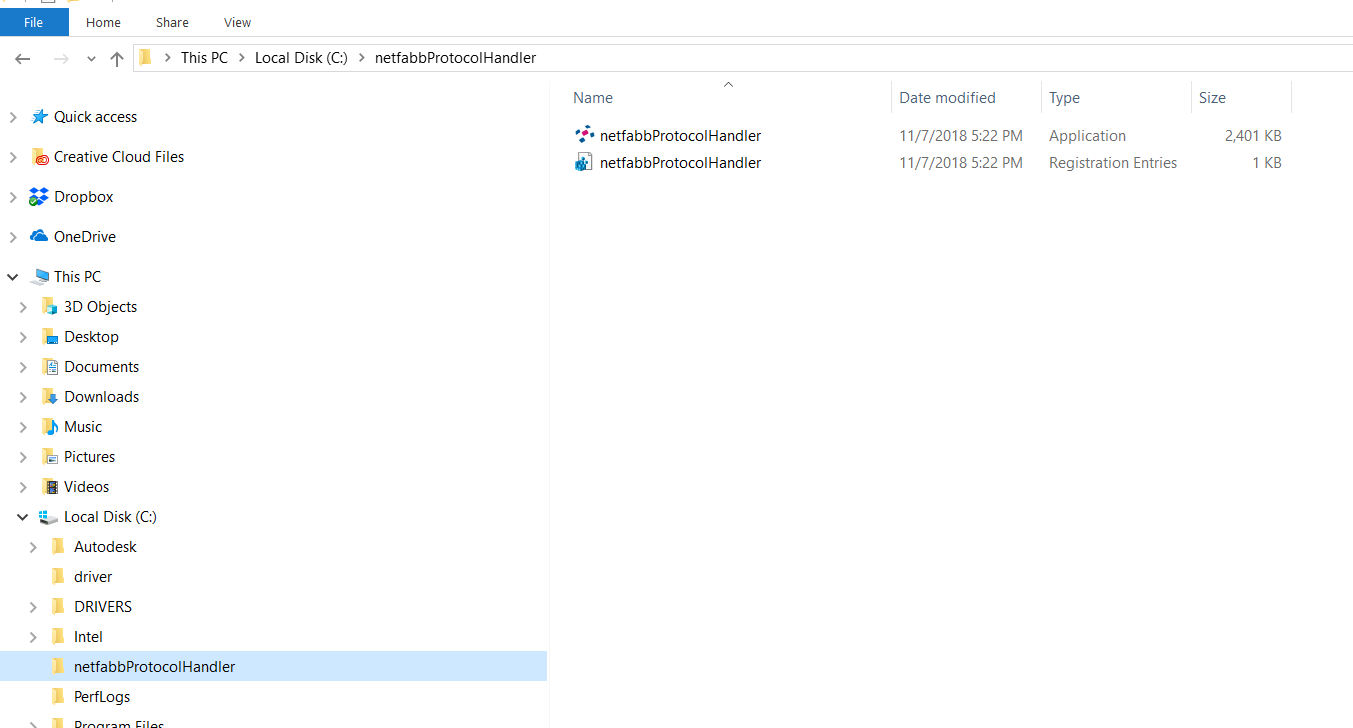
Task: Collapse the This PC tree node
Action: click(x=13, y=277)
